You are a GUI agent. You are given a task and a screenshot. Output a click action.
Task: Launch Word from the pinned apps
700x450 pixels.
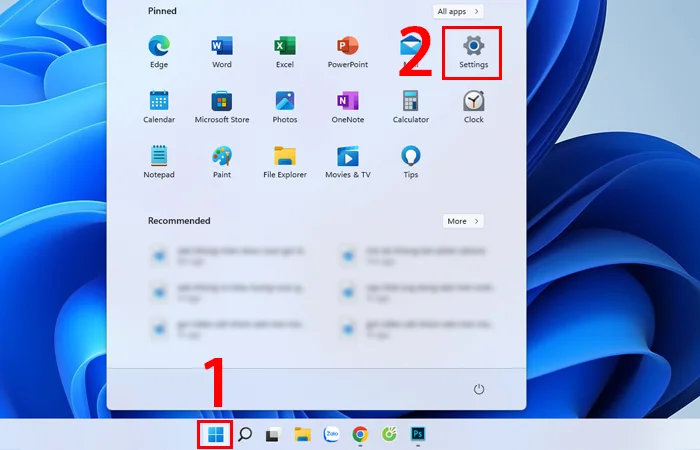222,47
